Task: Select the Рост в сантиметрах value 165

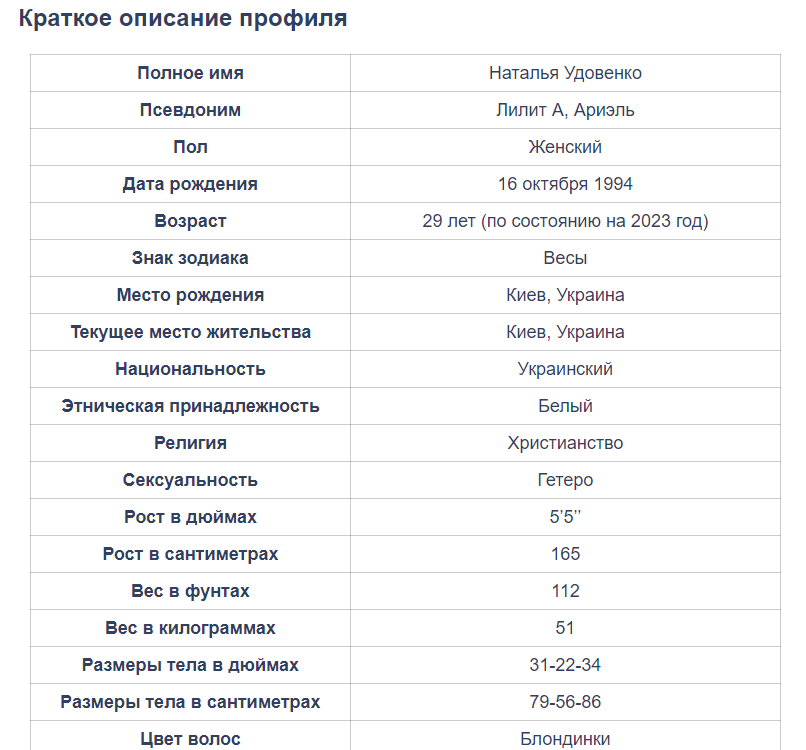Action: [x=565, y=554]
